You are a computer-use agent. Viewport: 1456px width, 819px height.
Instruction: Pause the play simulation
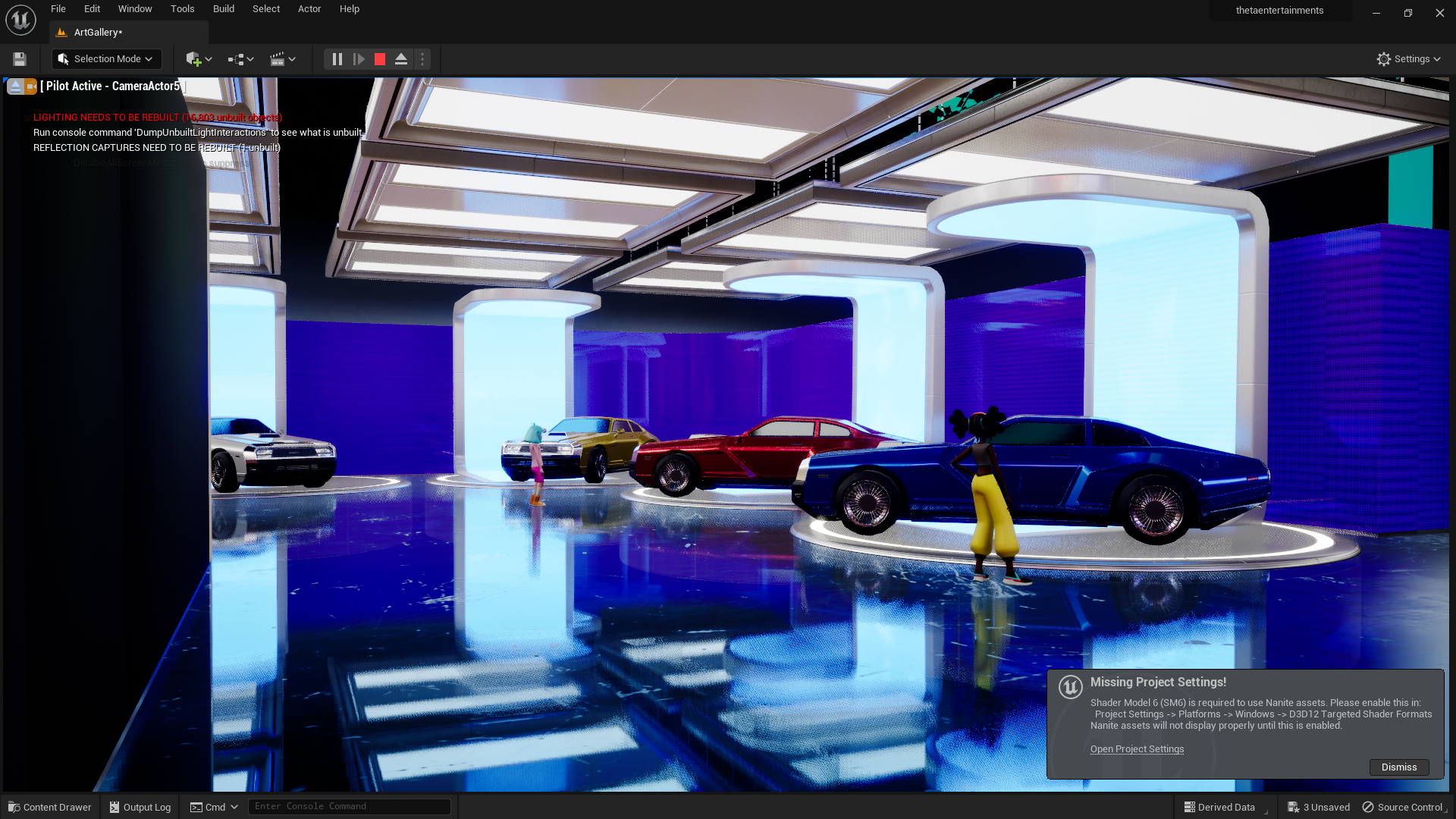point(337,59)
